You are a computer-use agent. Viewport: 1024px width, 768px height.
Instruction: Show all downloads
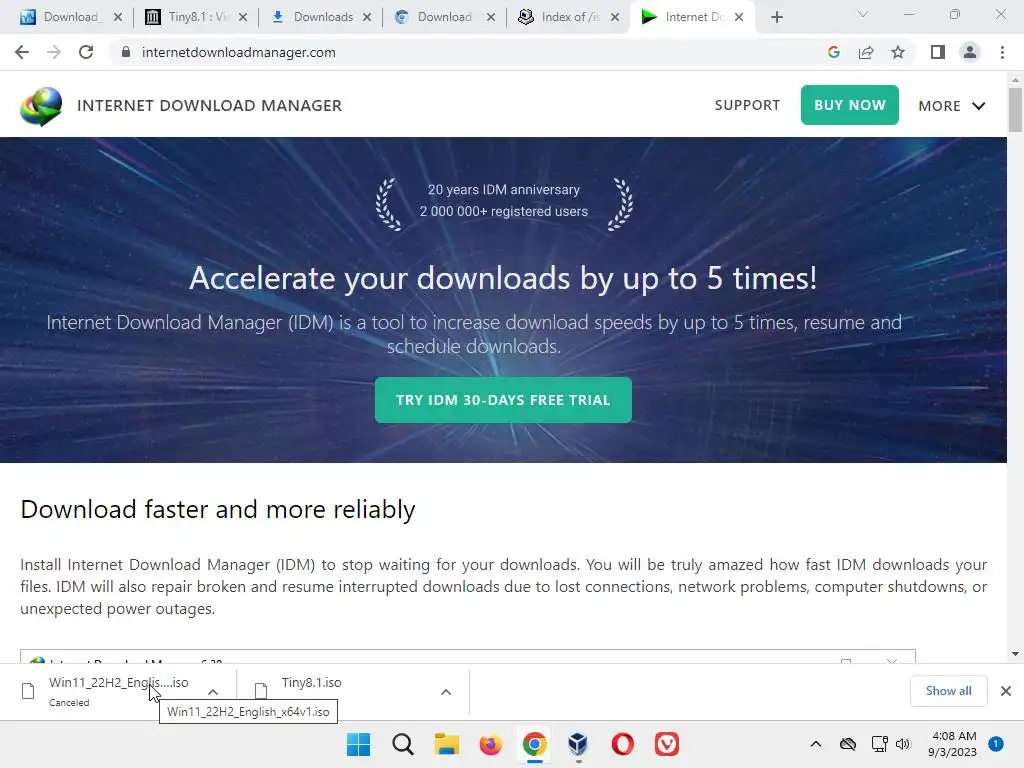948,691
